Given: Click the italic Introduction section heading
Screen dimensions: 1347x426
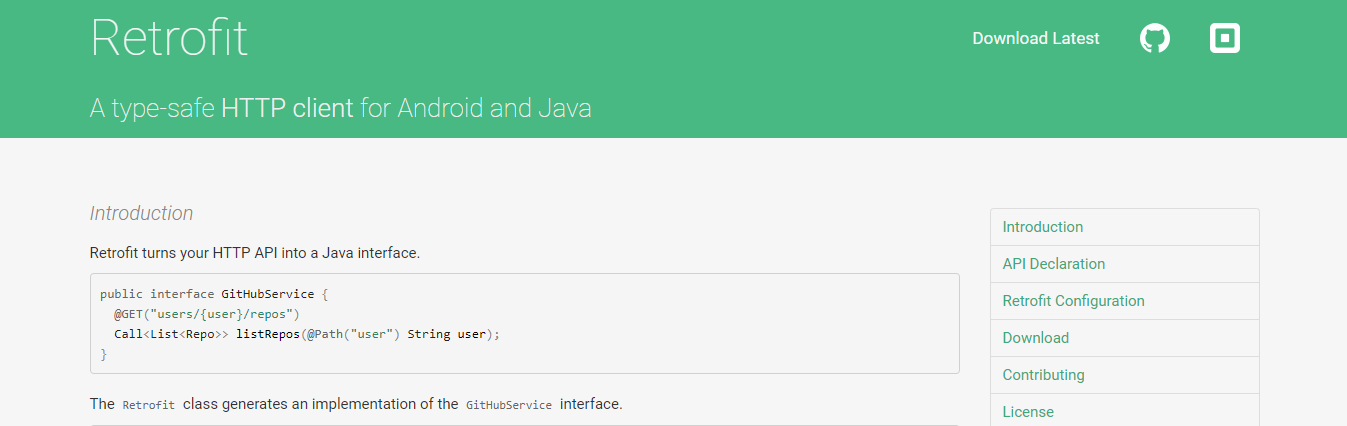Looking at the screenshot, I should [141, 213].
